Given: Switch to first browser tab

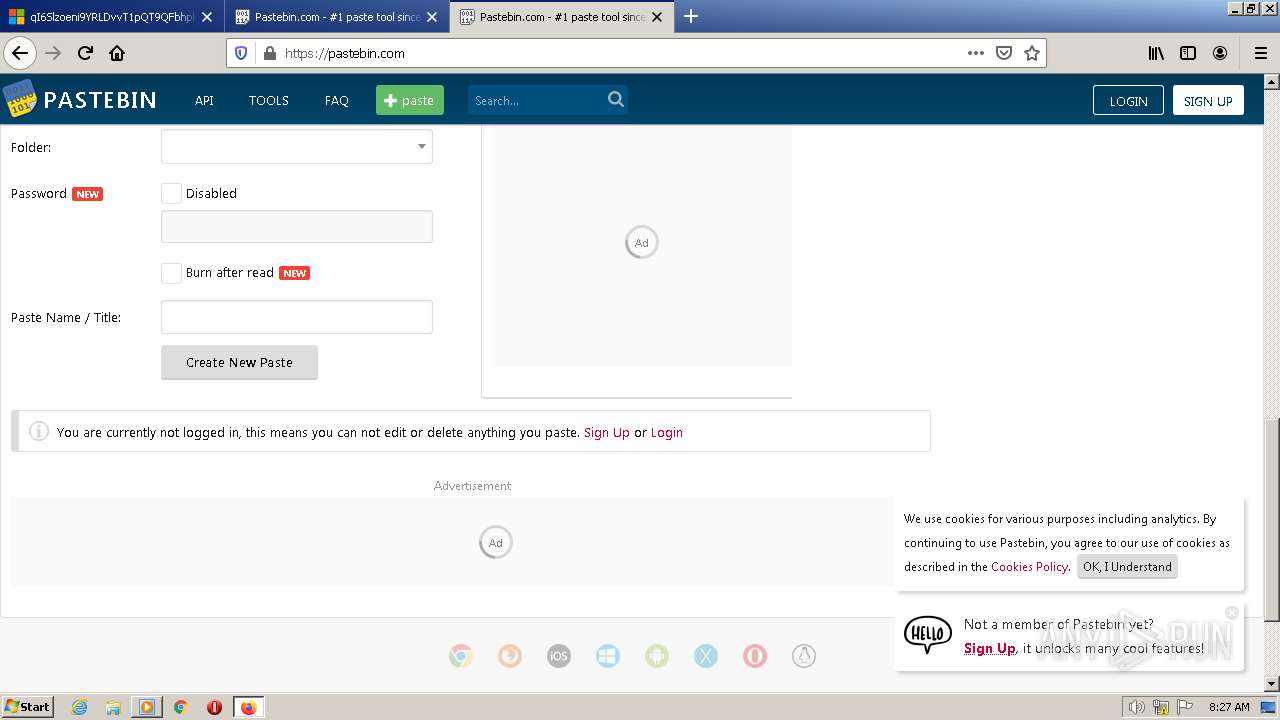Looking at the screenshot, I should pos(111,16).
